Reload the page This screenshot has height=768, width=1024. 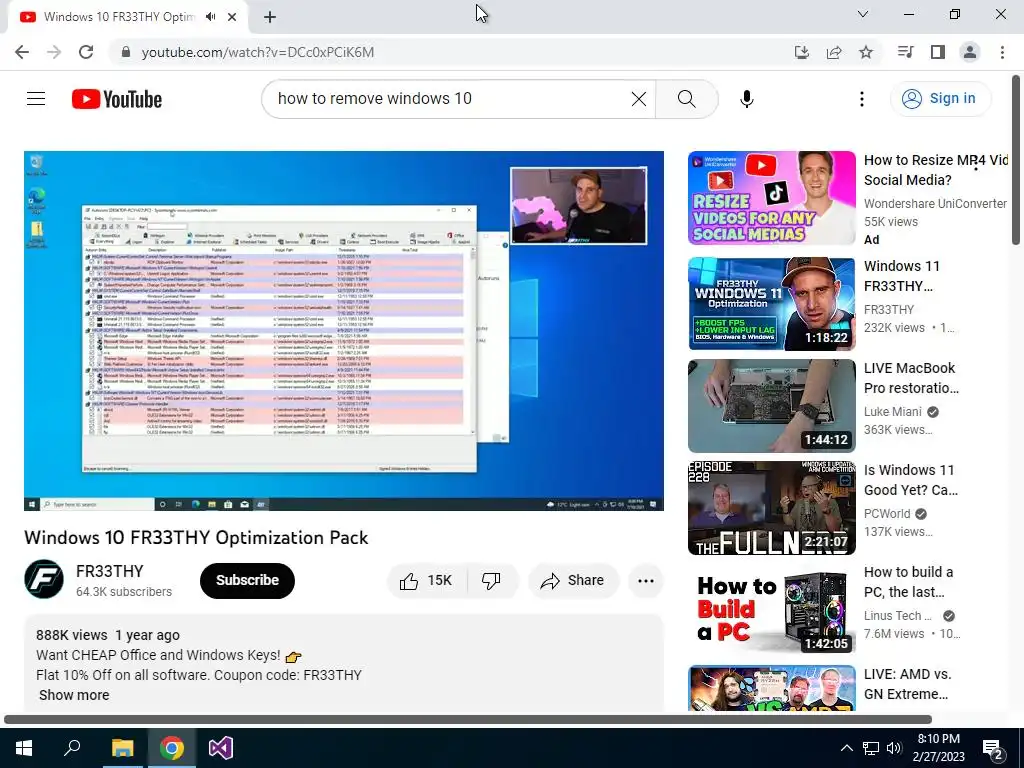86,52
